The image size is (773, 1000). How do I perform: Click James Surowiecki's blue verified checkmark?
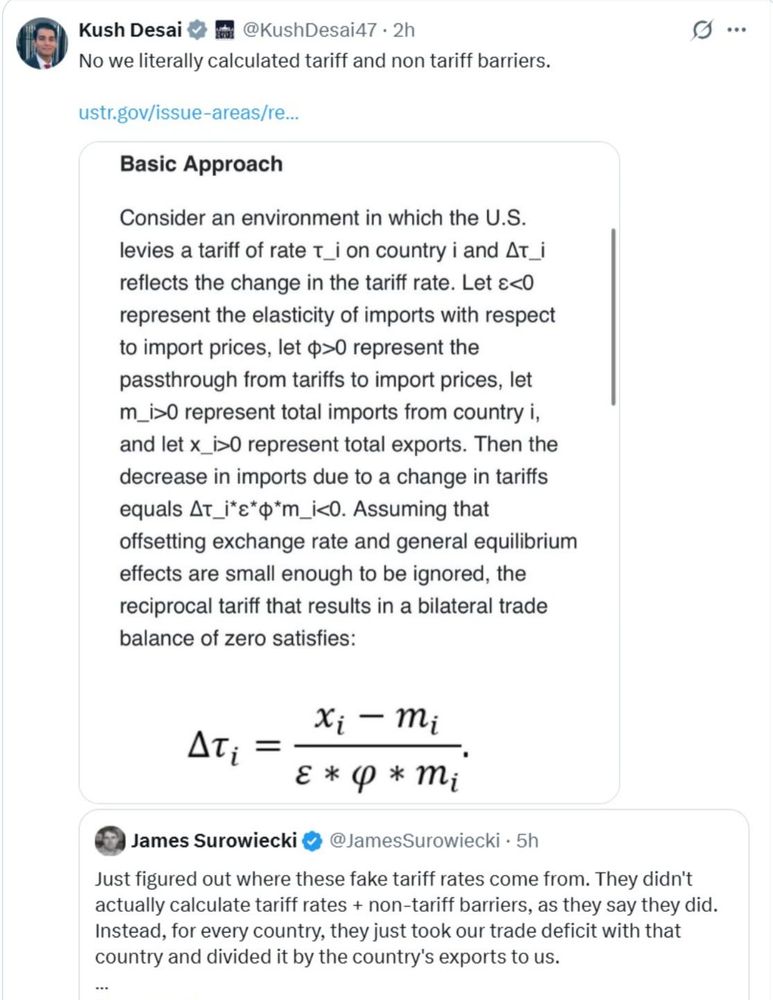(312, 841)
